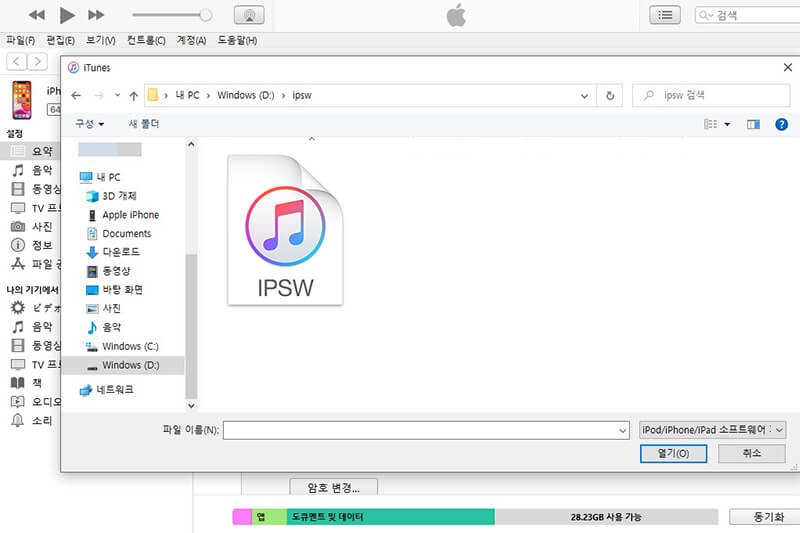This screenshot has height=533, width=800.
Task: Select 다운로드 folder in the tree
Action: (113, 252)
